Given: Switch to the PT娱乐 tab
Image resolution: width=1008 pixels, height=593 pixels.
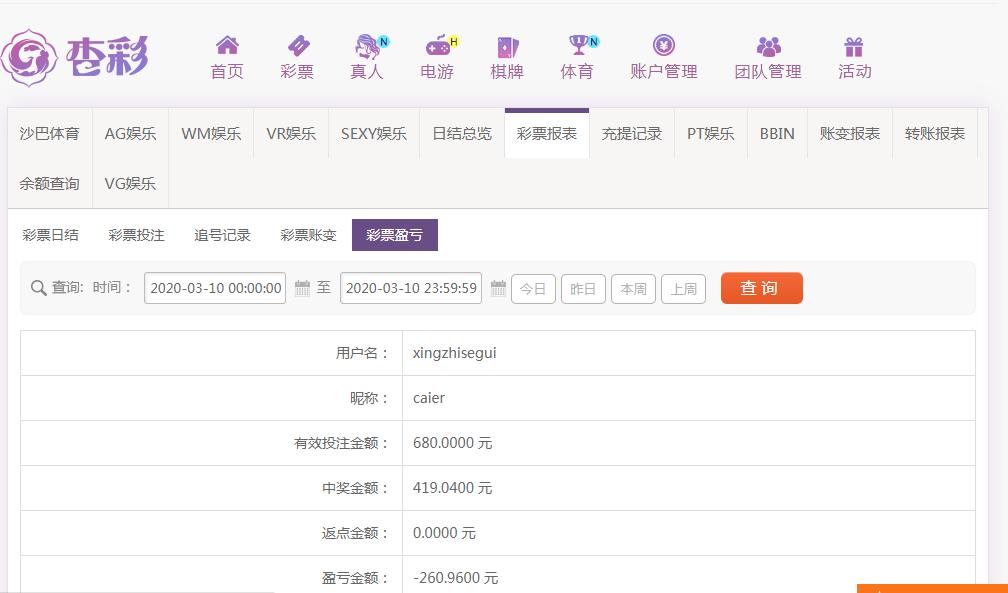Looking at the screenshot, I should tap(711, 134).
